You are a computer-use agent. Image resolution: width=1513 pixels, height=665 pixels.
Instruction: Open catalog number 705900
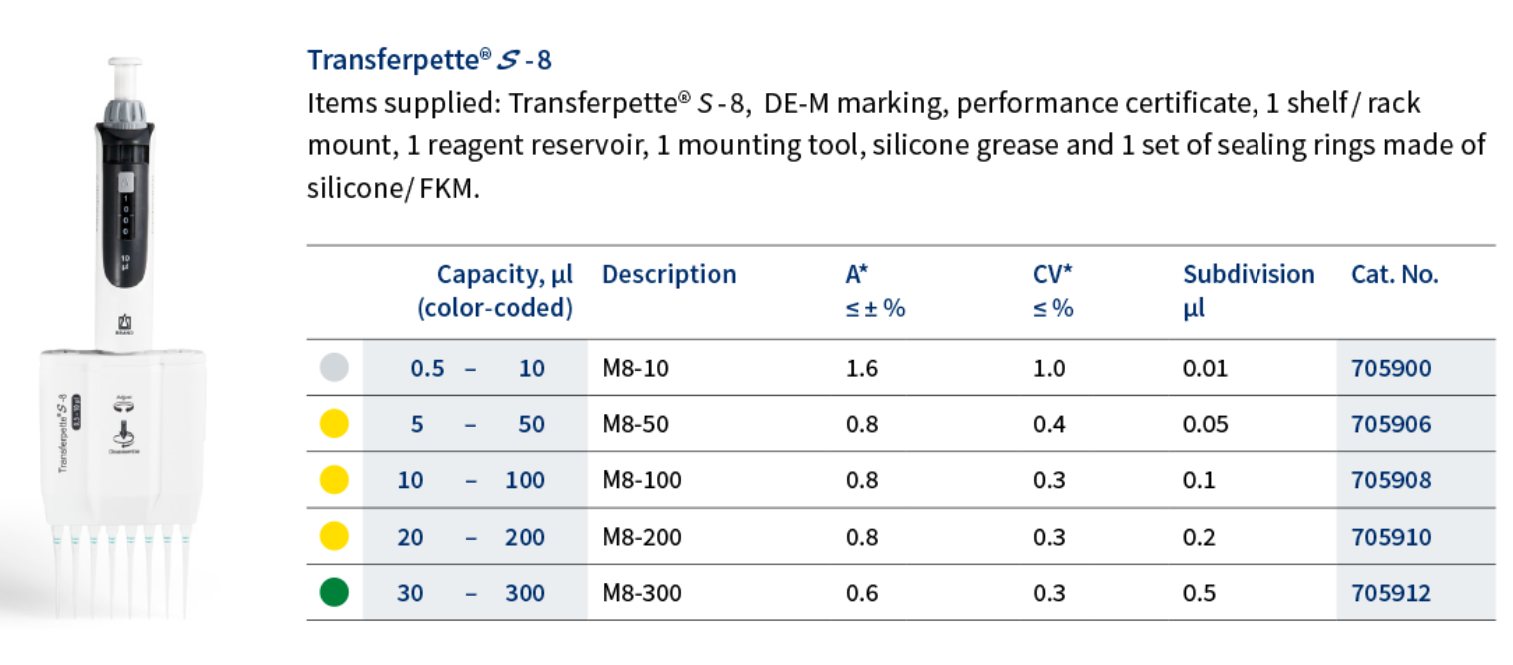[1391, 368]
